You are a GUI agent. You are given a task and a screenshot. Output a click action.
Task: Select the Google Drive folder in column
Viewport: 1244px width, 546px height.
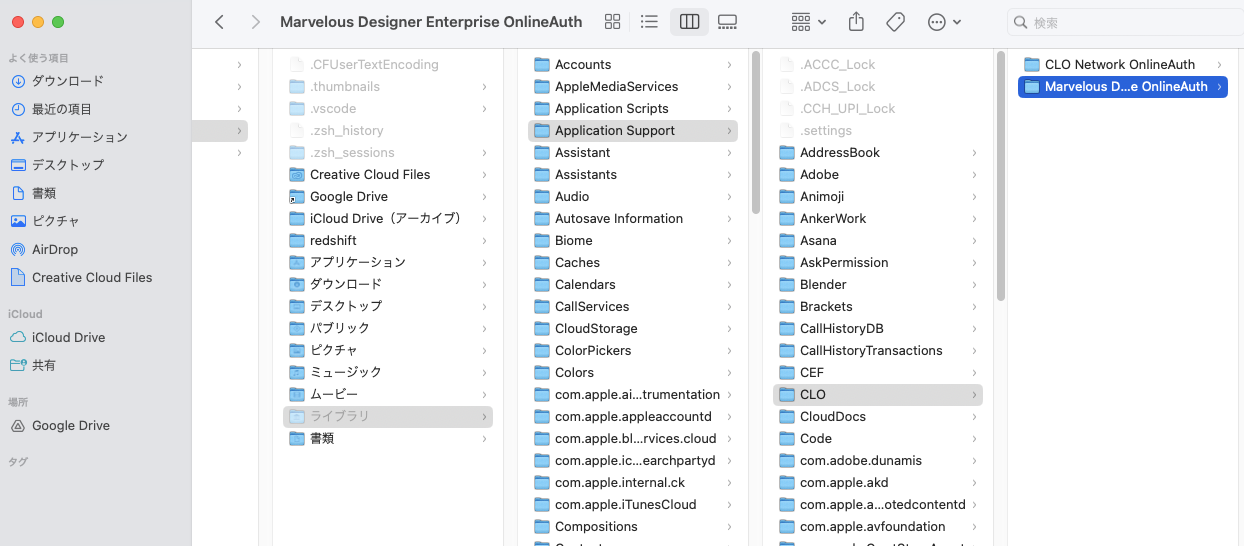[x=388, y=196]
